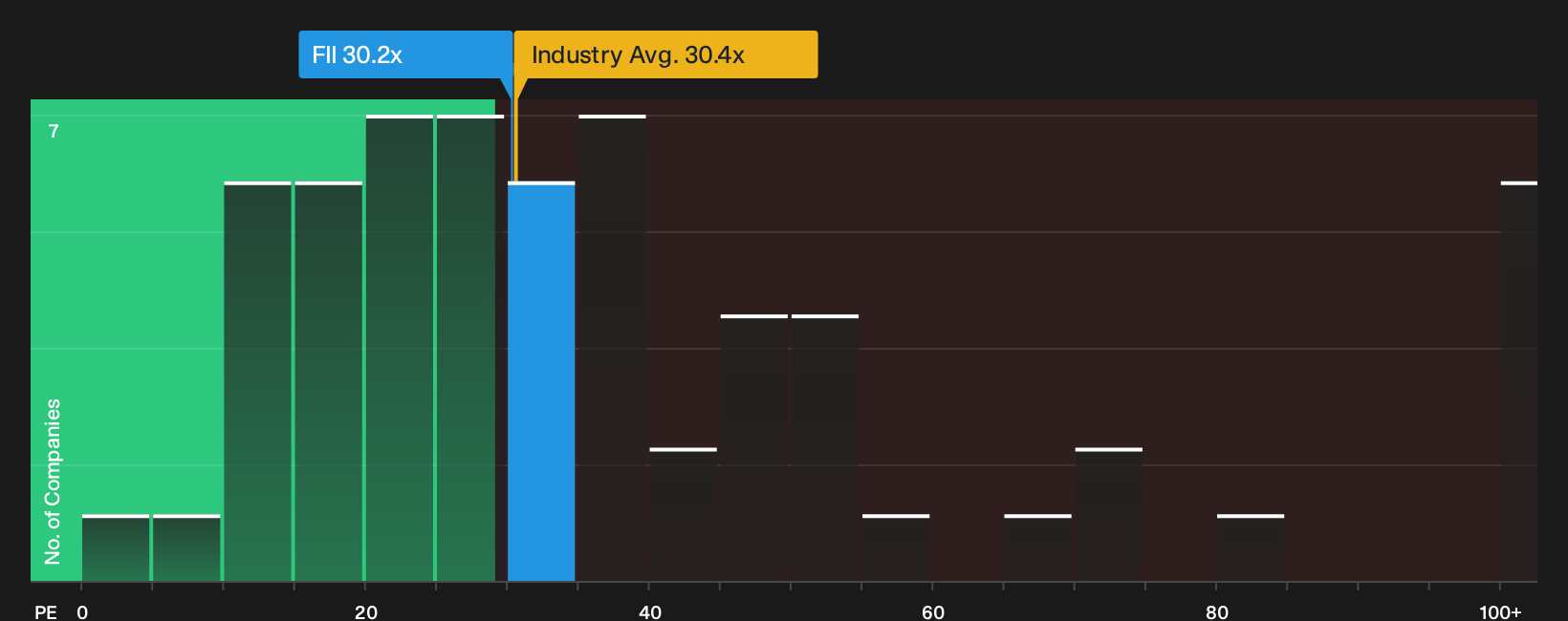Select the bar for PE 70 to 75
Viewport: 1568px width, 621px height.
pyautogui.click(x=1108, y=515)
